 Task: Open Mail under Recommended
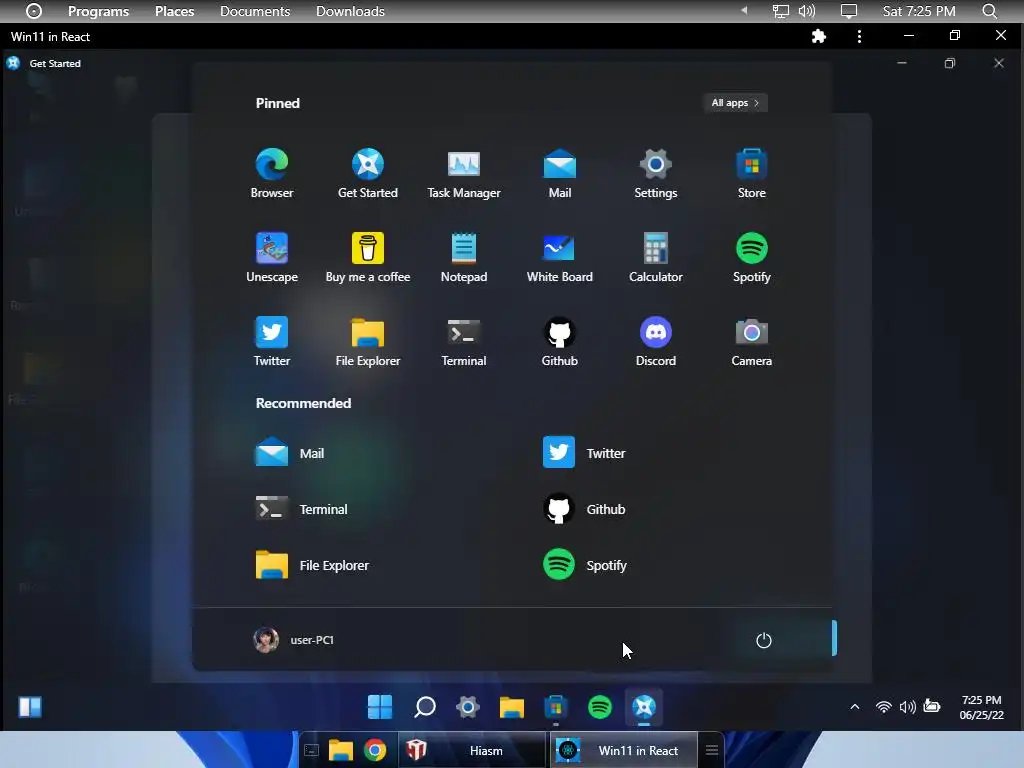click(x=290, y=453)
